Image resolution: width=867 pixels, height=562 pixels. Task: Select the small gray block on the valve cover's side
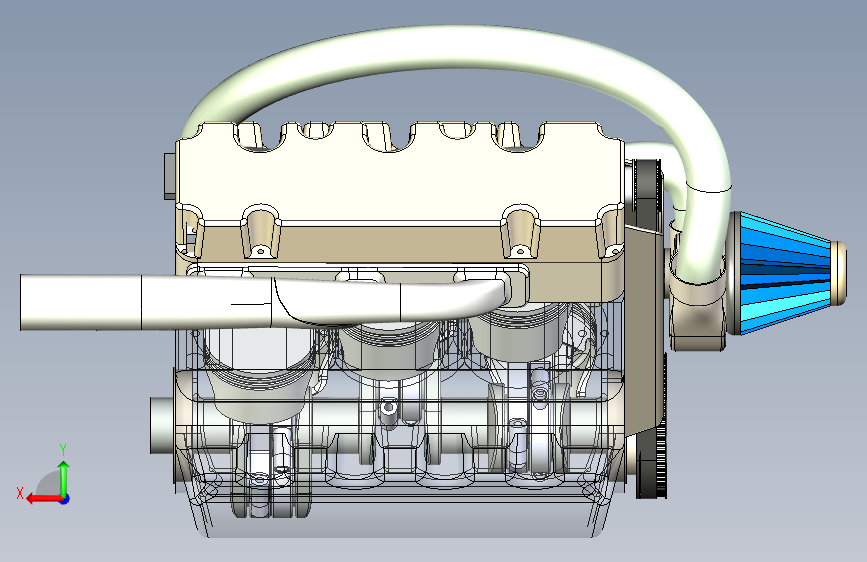tap(170, 176)
